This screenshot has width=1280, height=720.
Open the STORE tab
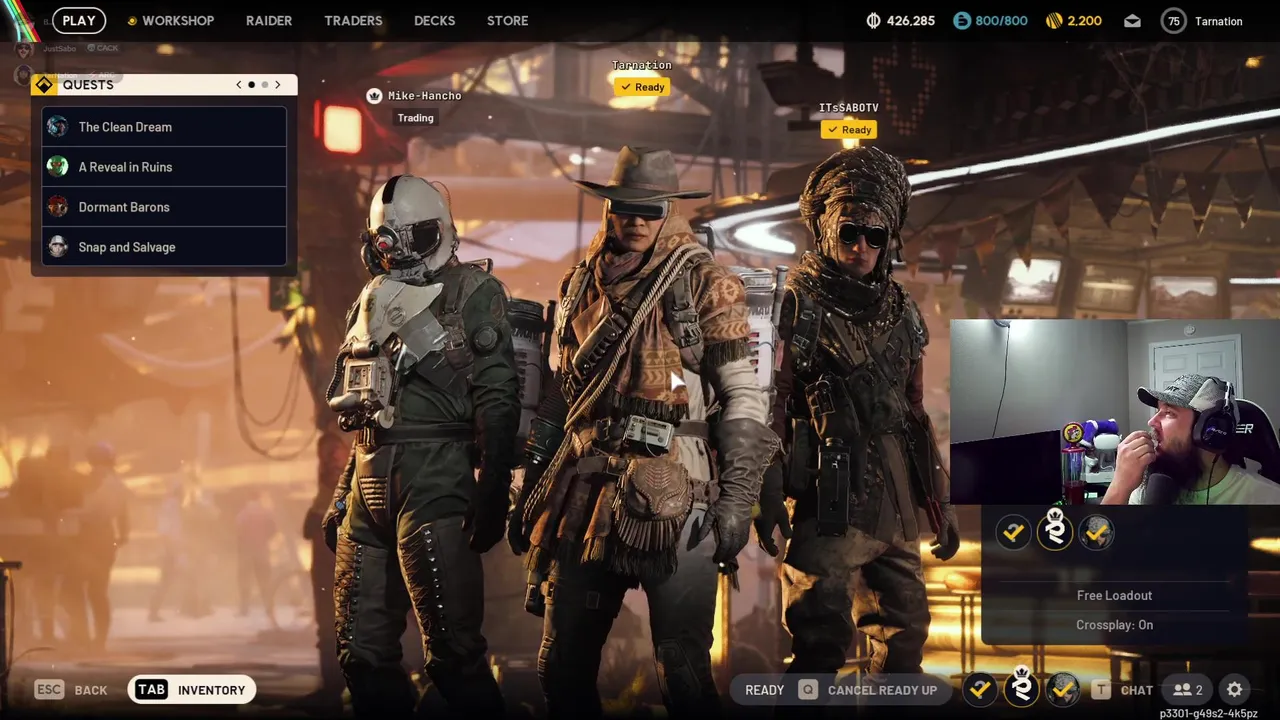pyautogui.click(x=507, y=20)
